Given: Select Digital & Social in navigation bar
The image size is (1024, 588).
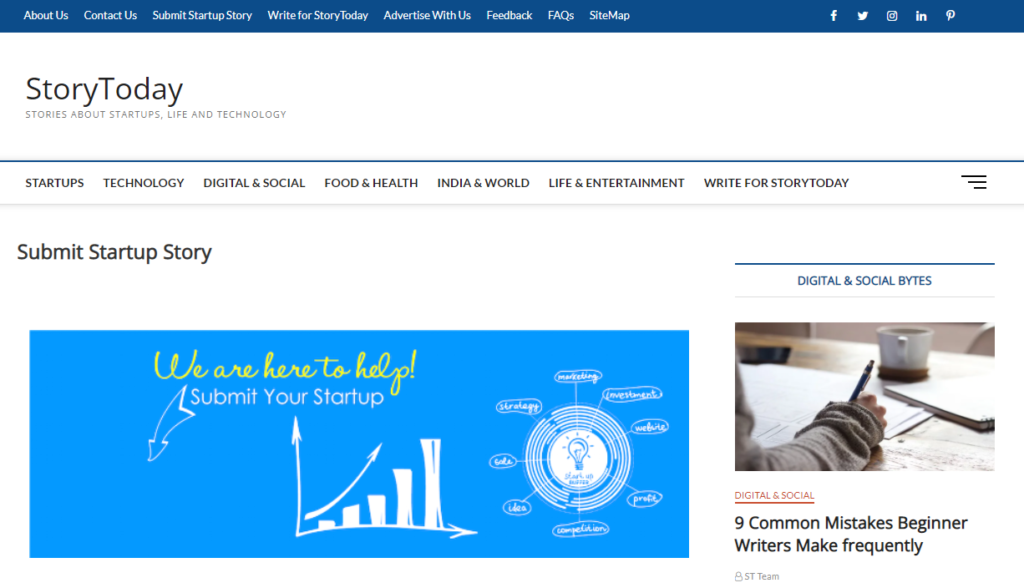Looking at the screenshot, I should [254, 183].
